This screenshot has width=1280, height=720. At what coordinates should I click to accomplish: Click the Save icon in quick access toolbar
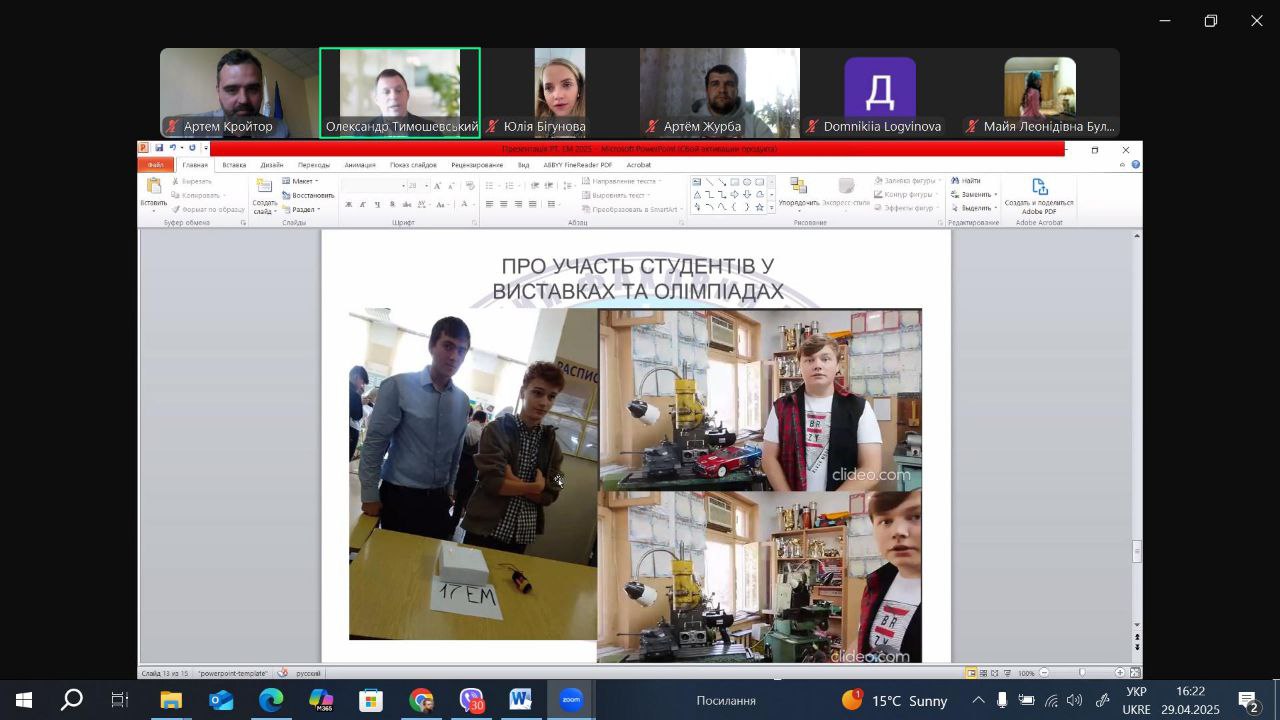coord(158,149)
